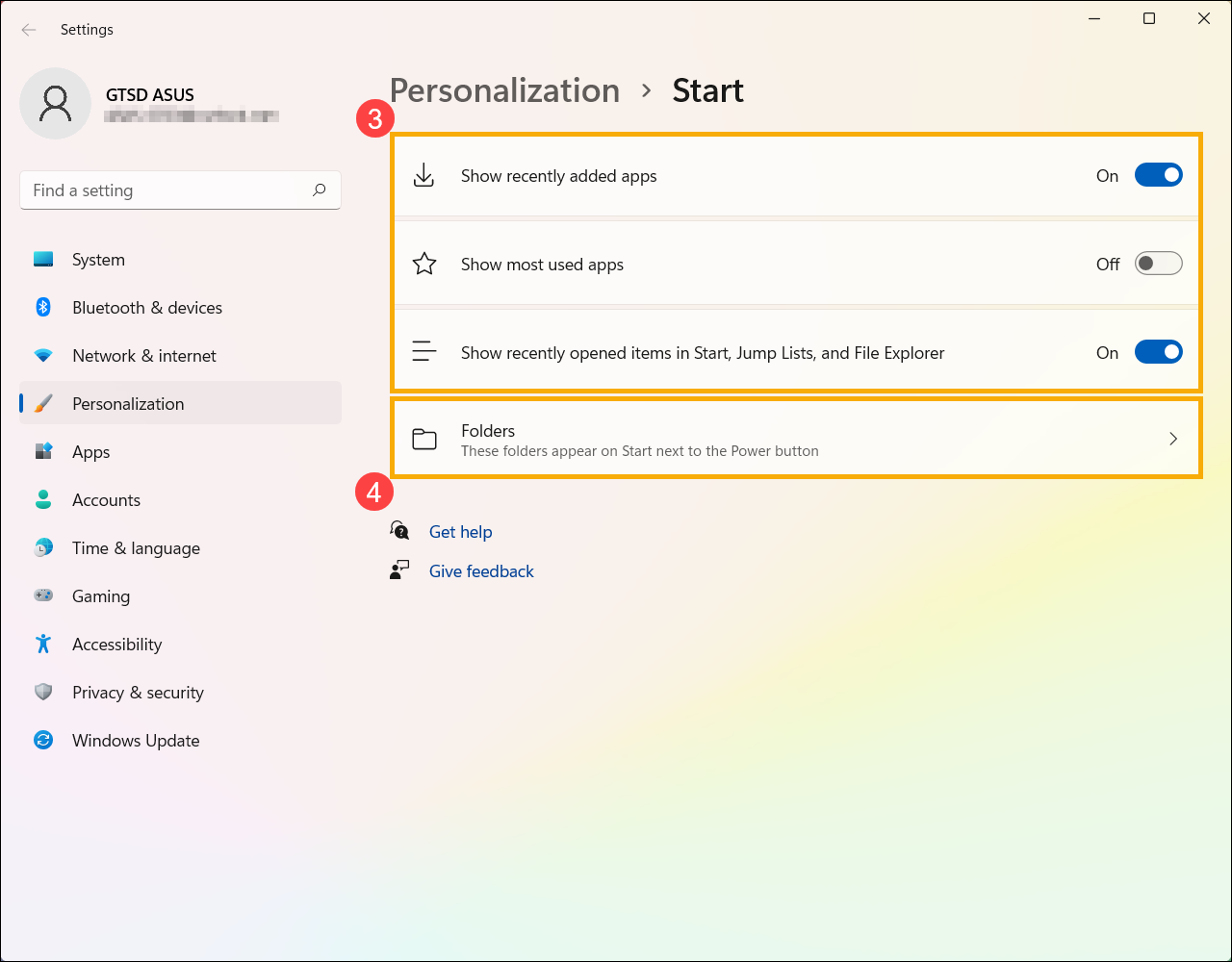Open the Folders row by its title
The image size is (1232, 962).
click(x=488, y=431)
